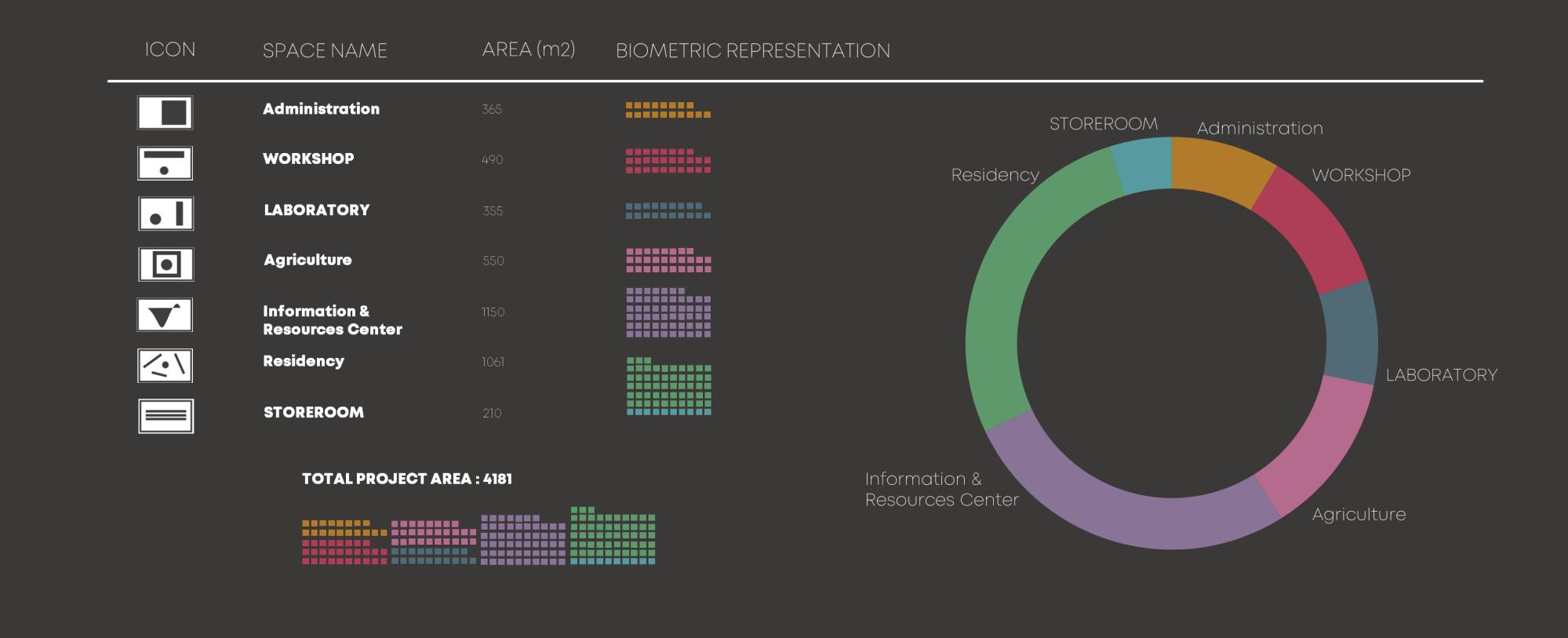
Task: Click the Administration space icon
Action: (x=166, y=112)
